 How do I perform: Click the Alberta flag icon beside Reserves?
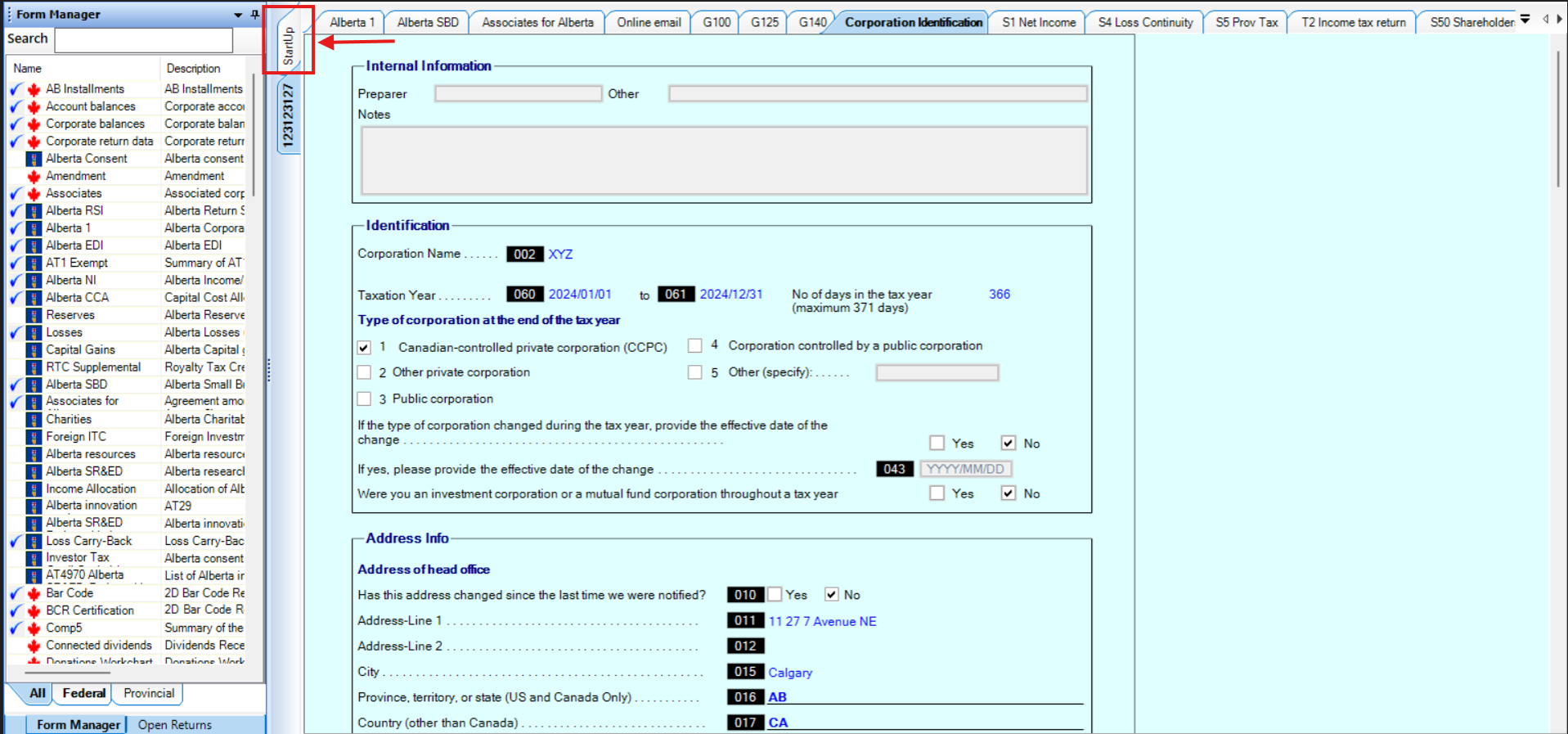coord(34,315)
